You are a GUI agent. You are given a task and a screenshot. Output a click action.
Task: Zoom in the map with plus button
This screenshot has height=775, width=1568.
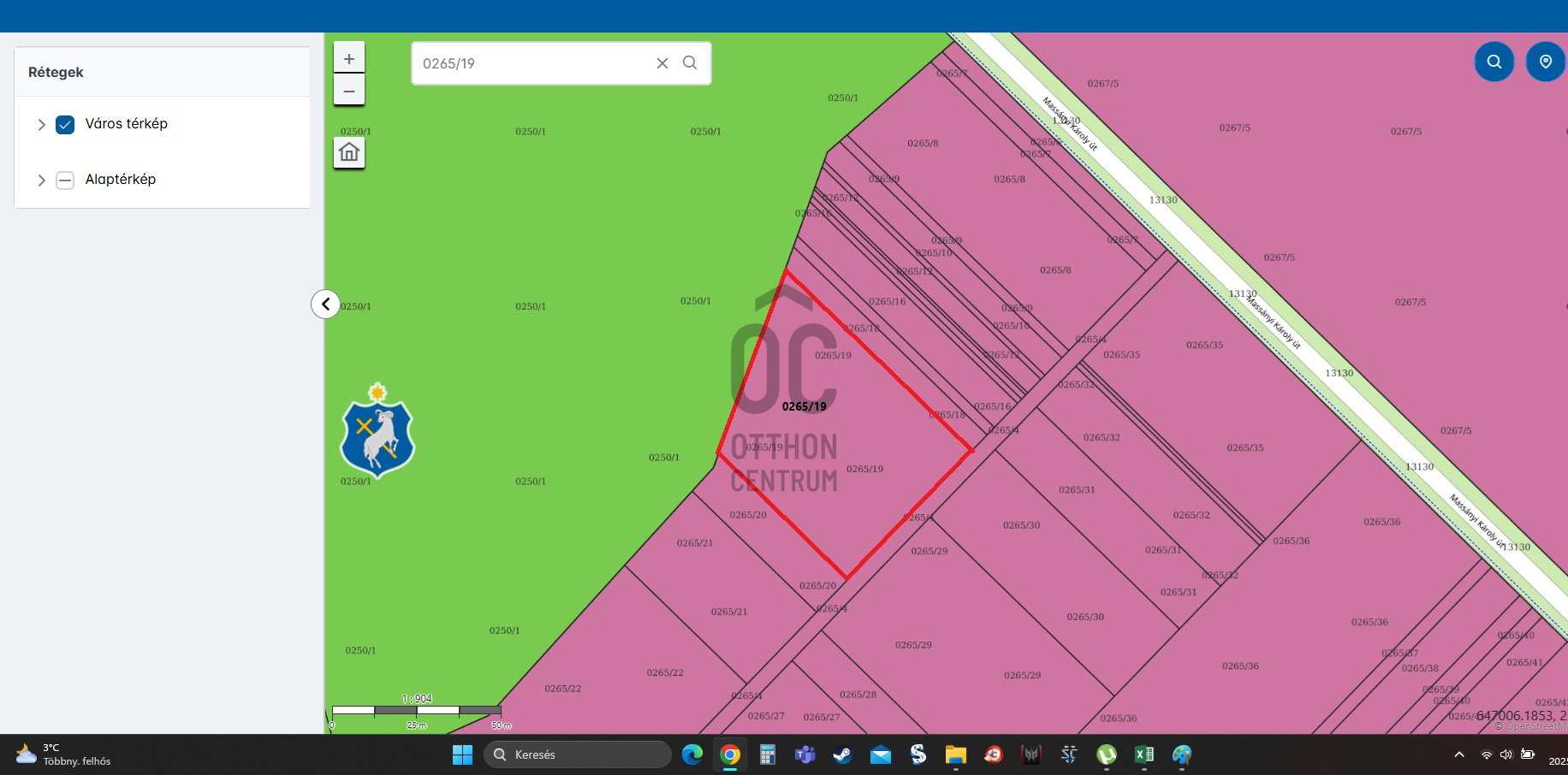(349, 59)
